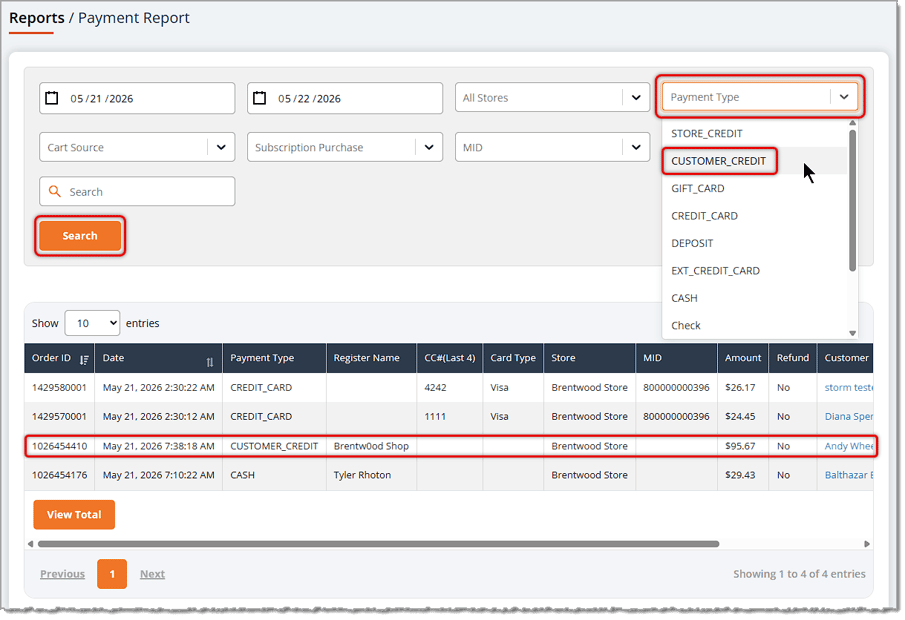Click order ID 1026454410 cell
The width and height of the screenshot is (905, 620).
(x=59, y=446)
